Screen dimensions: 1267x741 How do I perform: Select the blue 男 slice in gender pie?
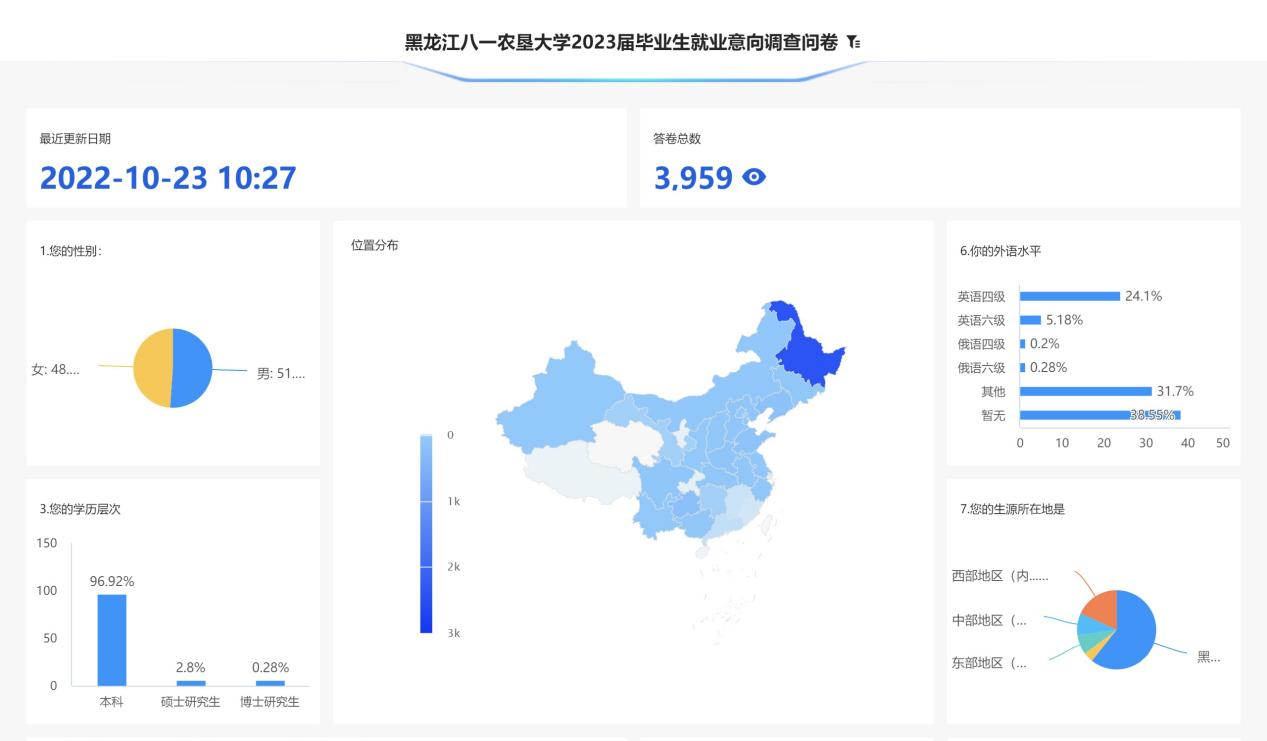point(193,368)
